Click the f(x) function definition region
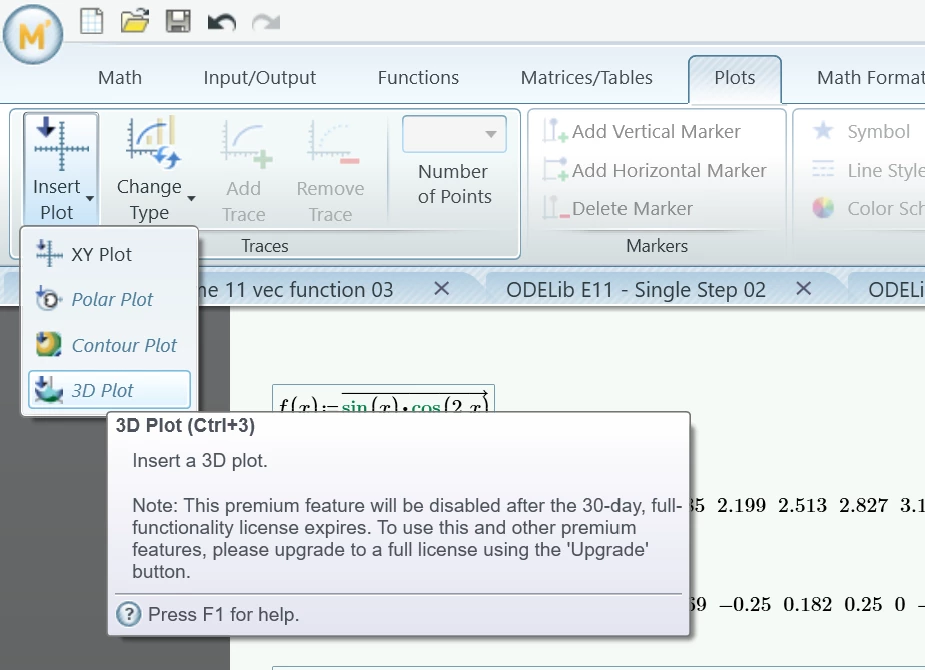 click(383, 400)
